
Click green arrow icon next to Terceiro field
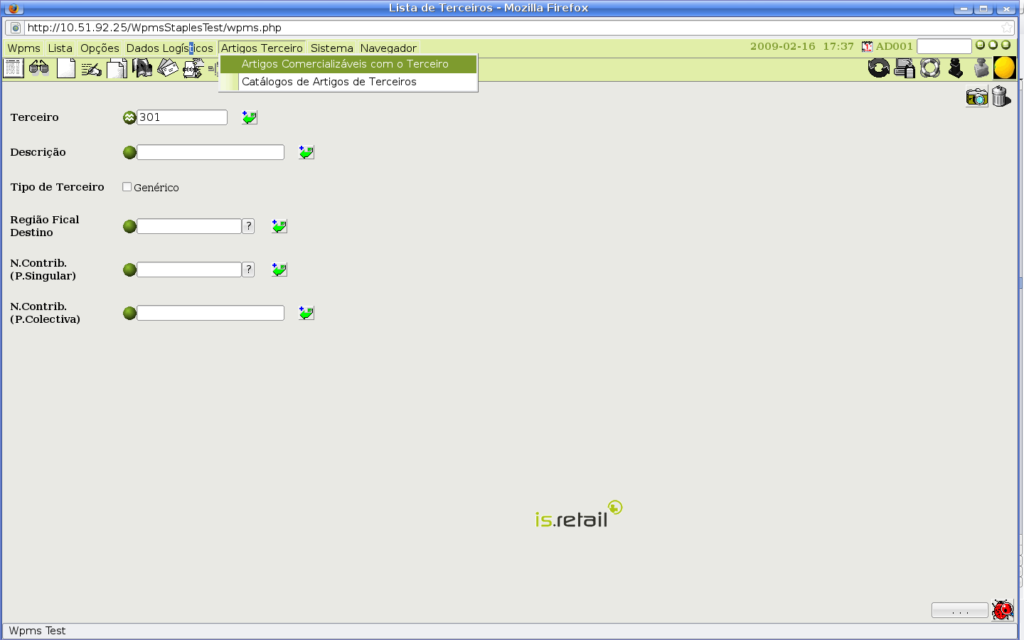(x=249, y=118)
